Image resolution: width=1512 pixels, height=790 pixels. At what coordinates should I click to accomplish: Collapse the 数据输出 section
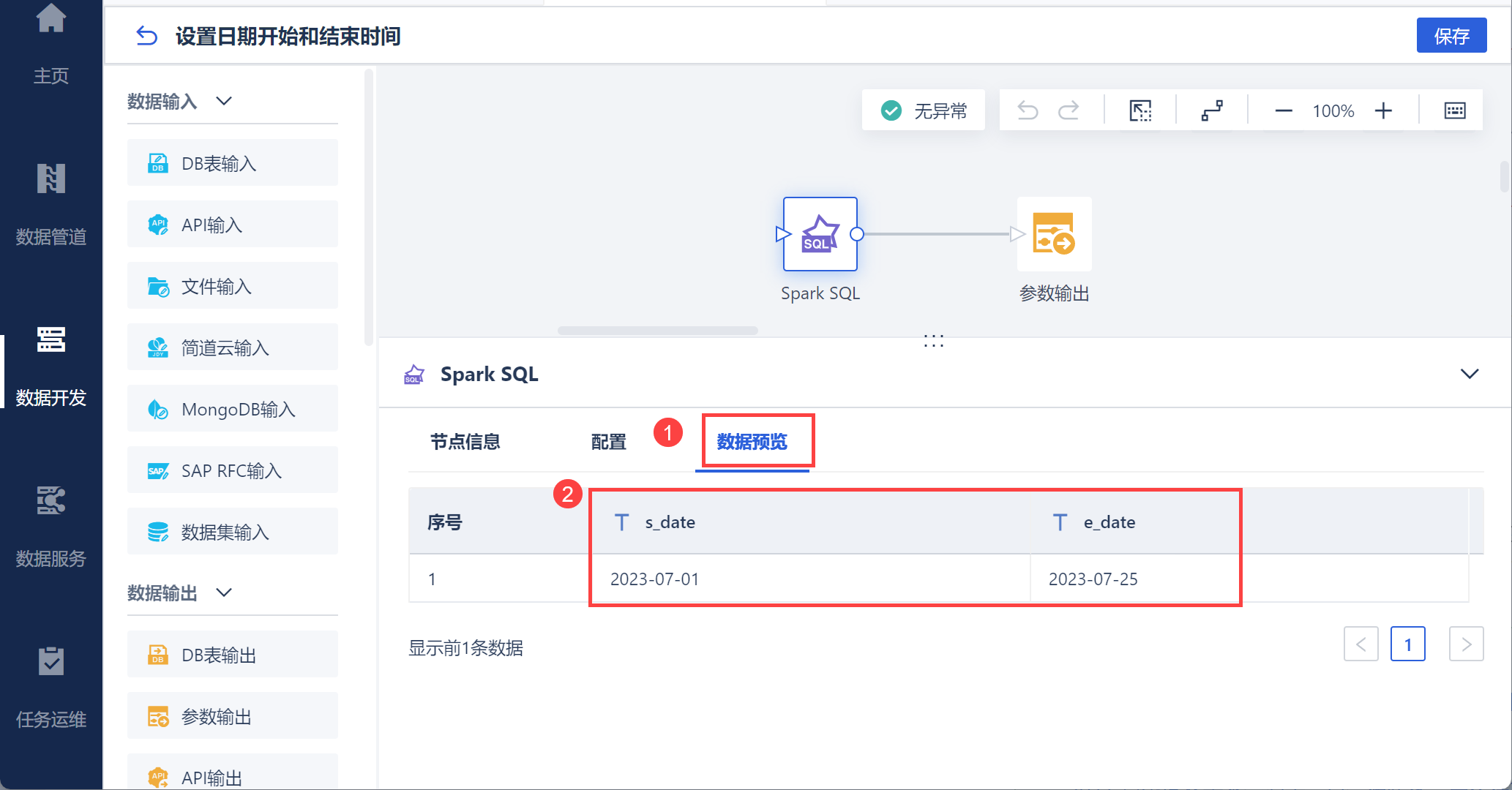[x=224, y=592]
